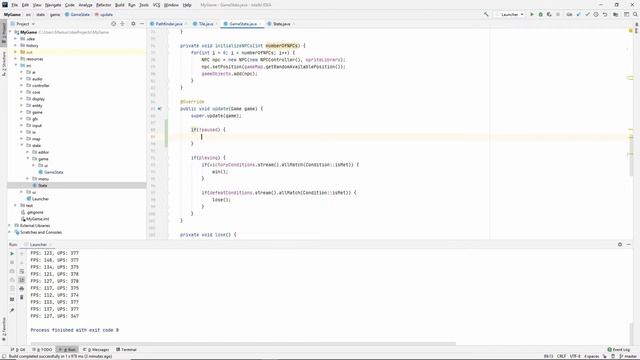
Task: Click the Git commit checkmark icon
Action: [587, 14]
